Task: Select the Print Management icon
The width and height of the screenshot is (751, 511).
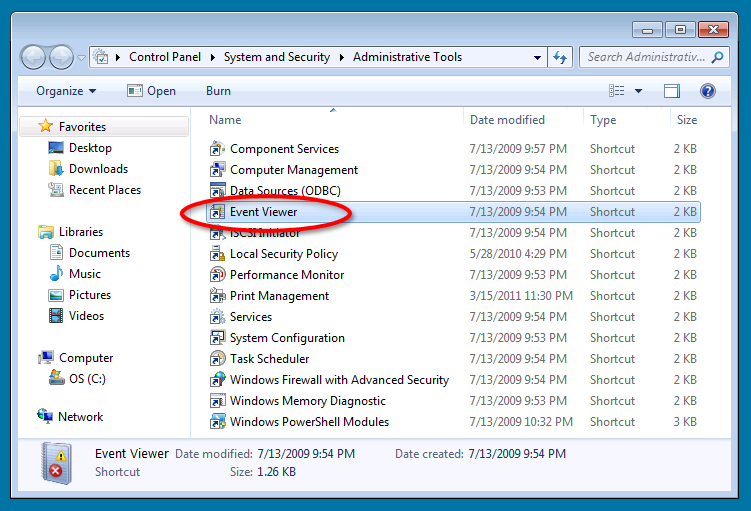Action: [217, 296]
